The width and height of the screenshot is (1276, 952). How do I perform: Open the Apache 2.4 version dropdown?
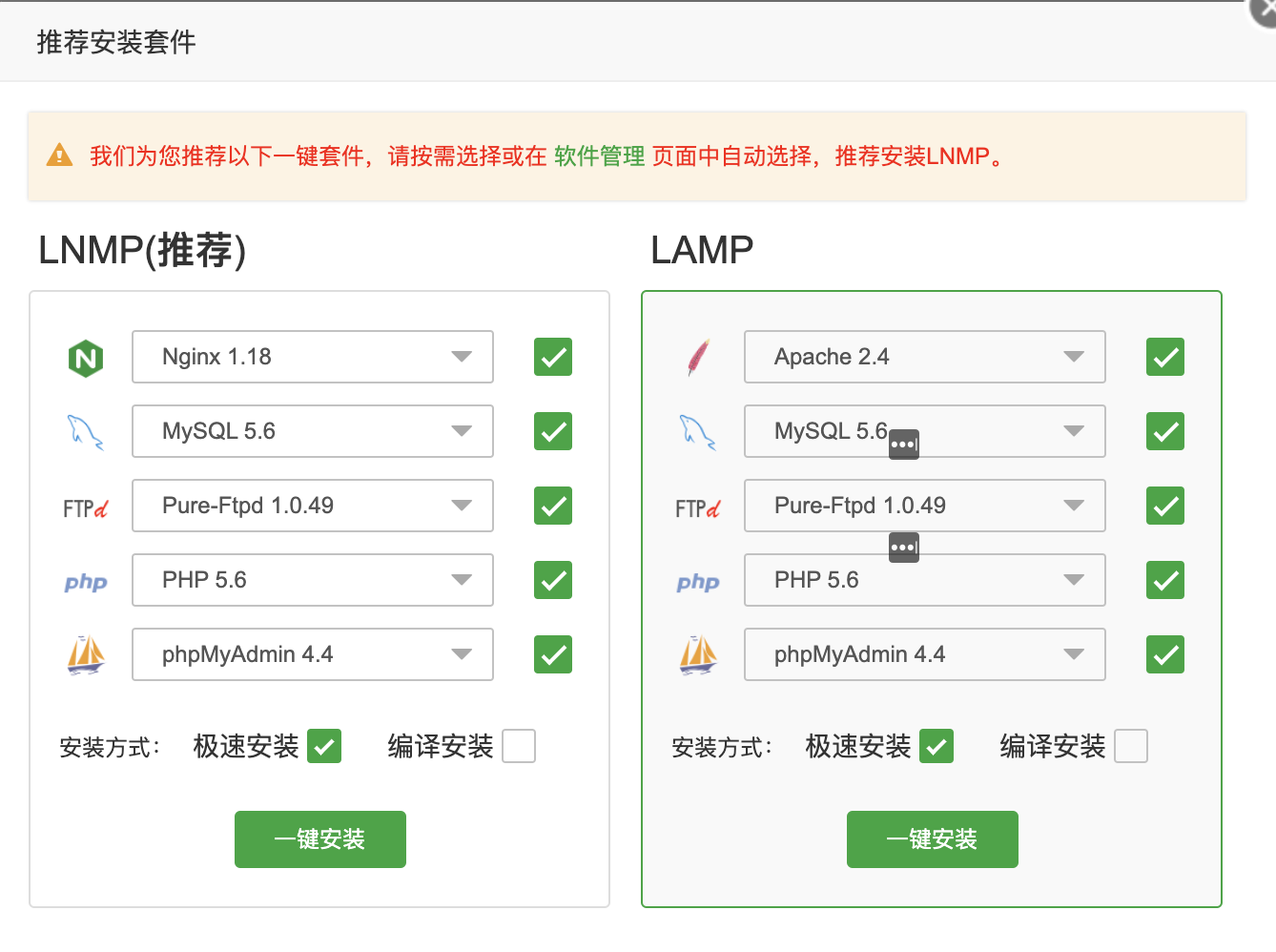pyautogui.click(x=925, y=357)
